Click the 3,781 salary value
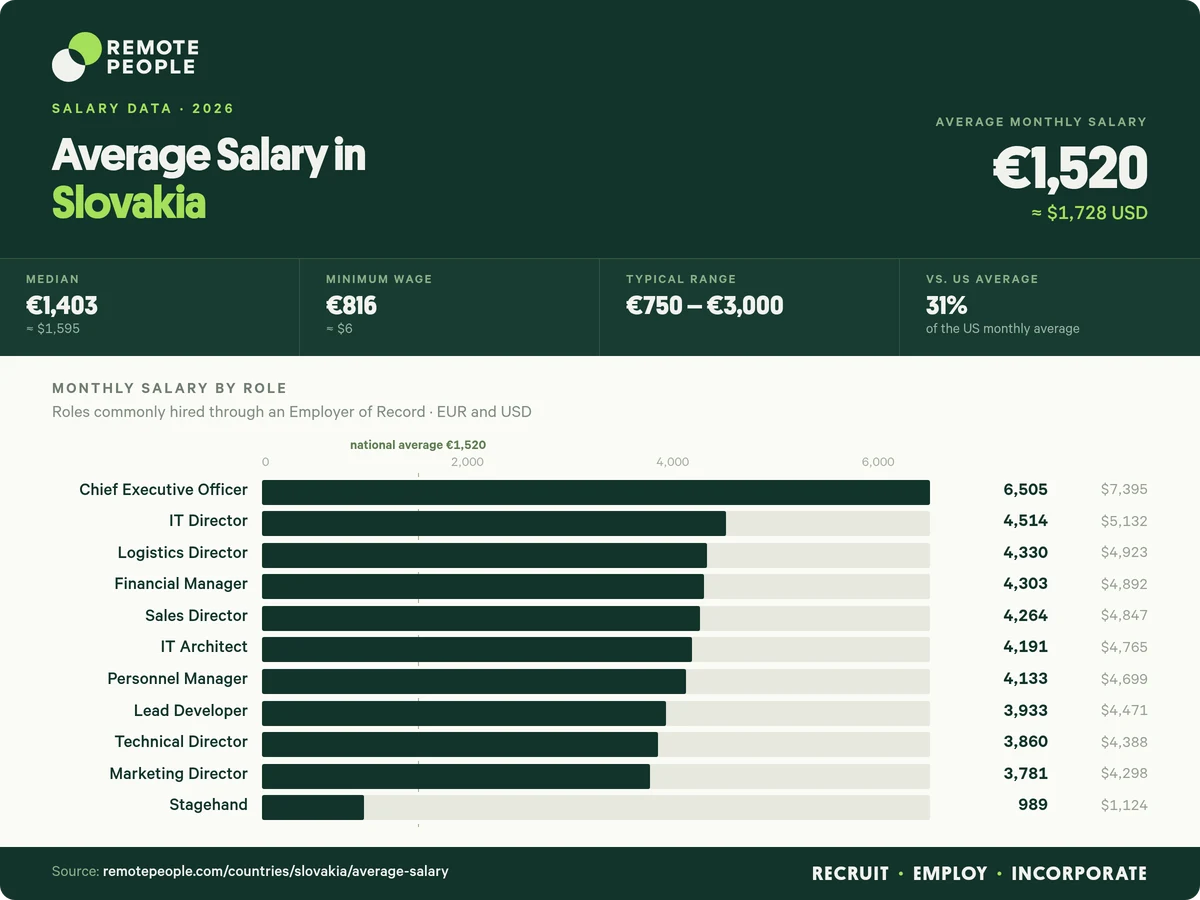The image size is (1200, 900). click(1026, 774)
